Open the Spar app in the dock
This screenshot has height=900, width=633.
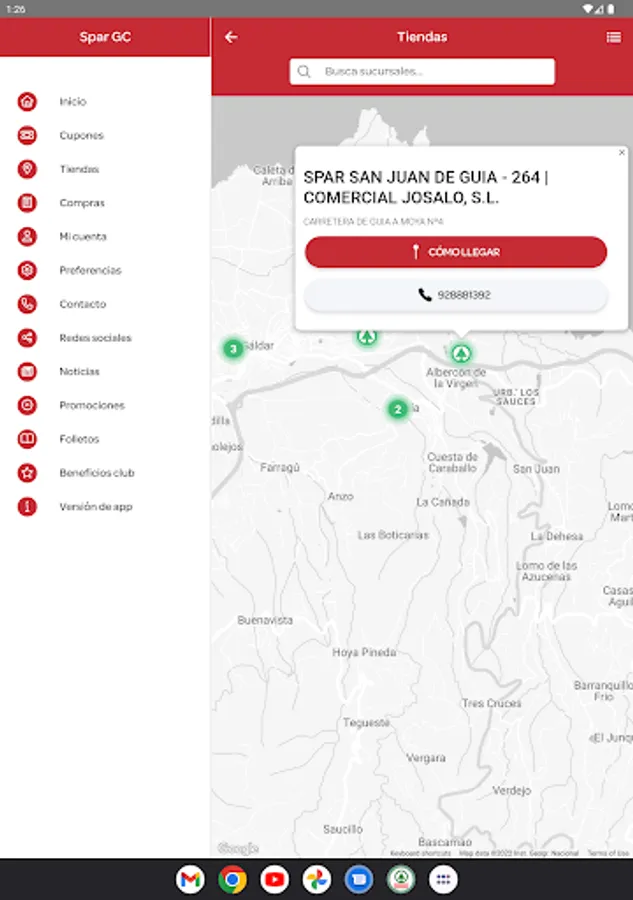coord(401,879)
